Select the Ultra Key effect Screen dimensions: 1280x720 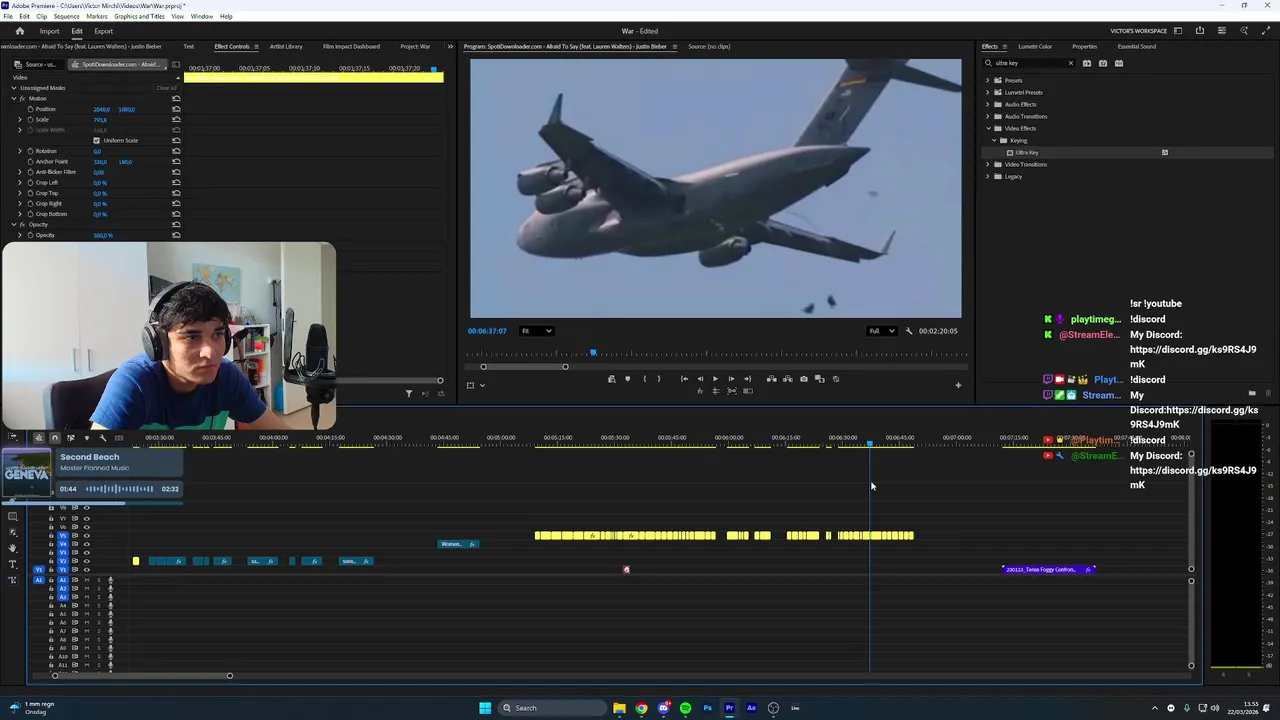click(1027, 153)
